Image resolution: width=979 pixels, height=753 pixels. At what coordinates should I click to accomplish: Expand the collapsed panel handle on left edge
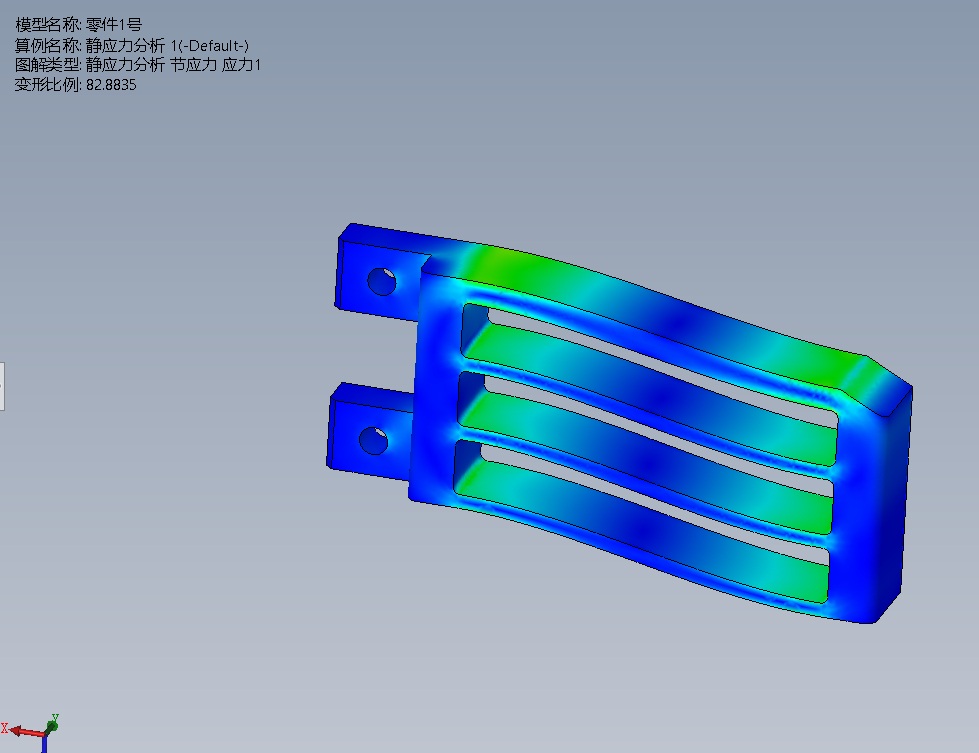point(3,386)
